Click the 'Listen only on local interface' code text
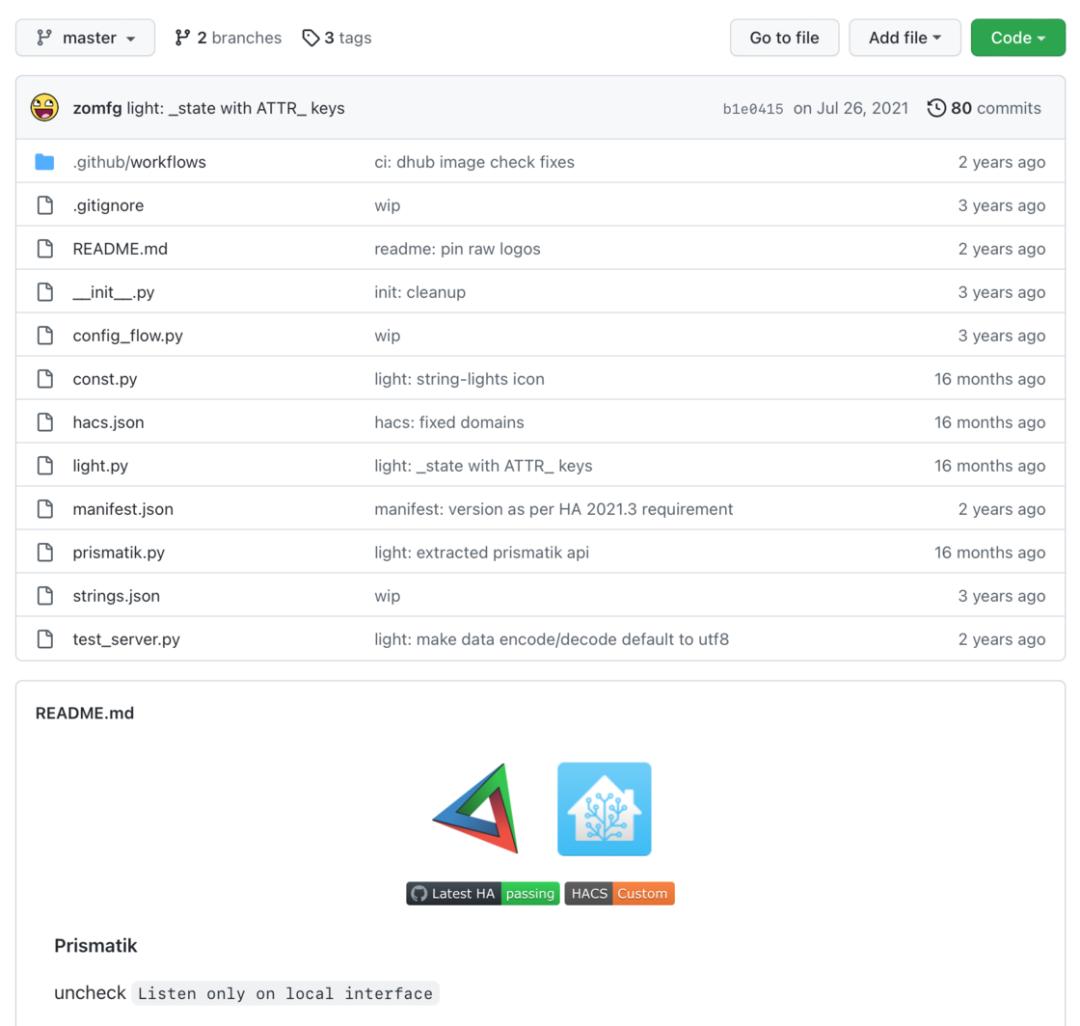 click(x=285, y=993)
